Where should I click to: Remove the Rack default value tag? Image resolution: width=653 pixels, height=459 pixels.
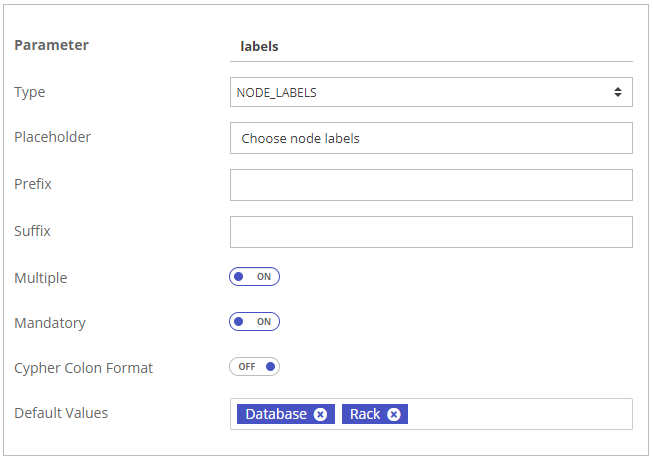[x=394, y=414]
